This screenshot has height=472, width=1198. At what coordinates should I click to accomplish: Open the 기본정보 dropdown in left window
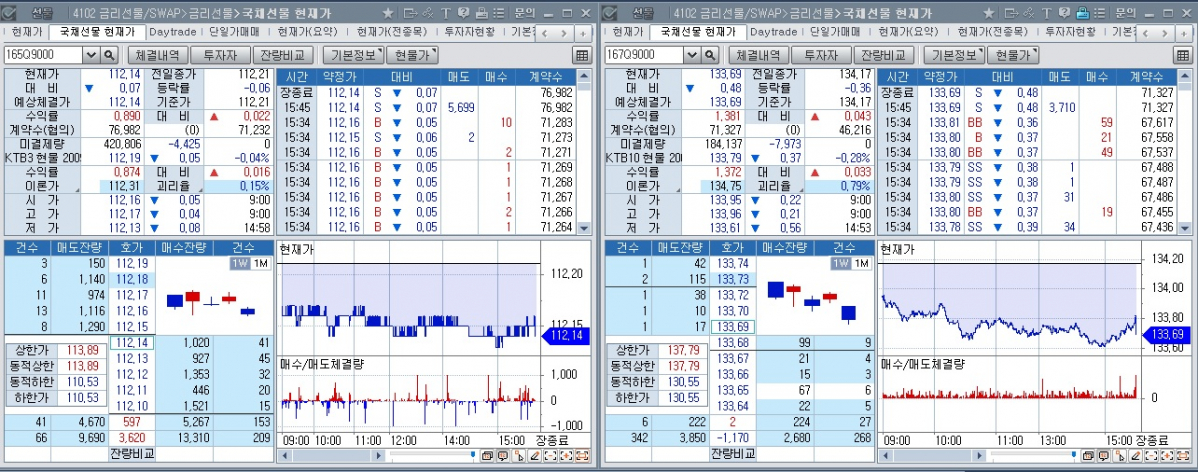click(353, 55)
